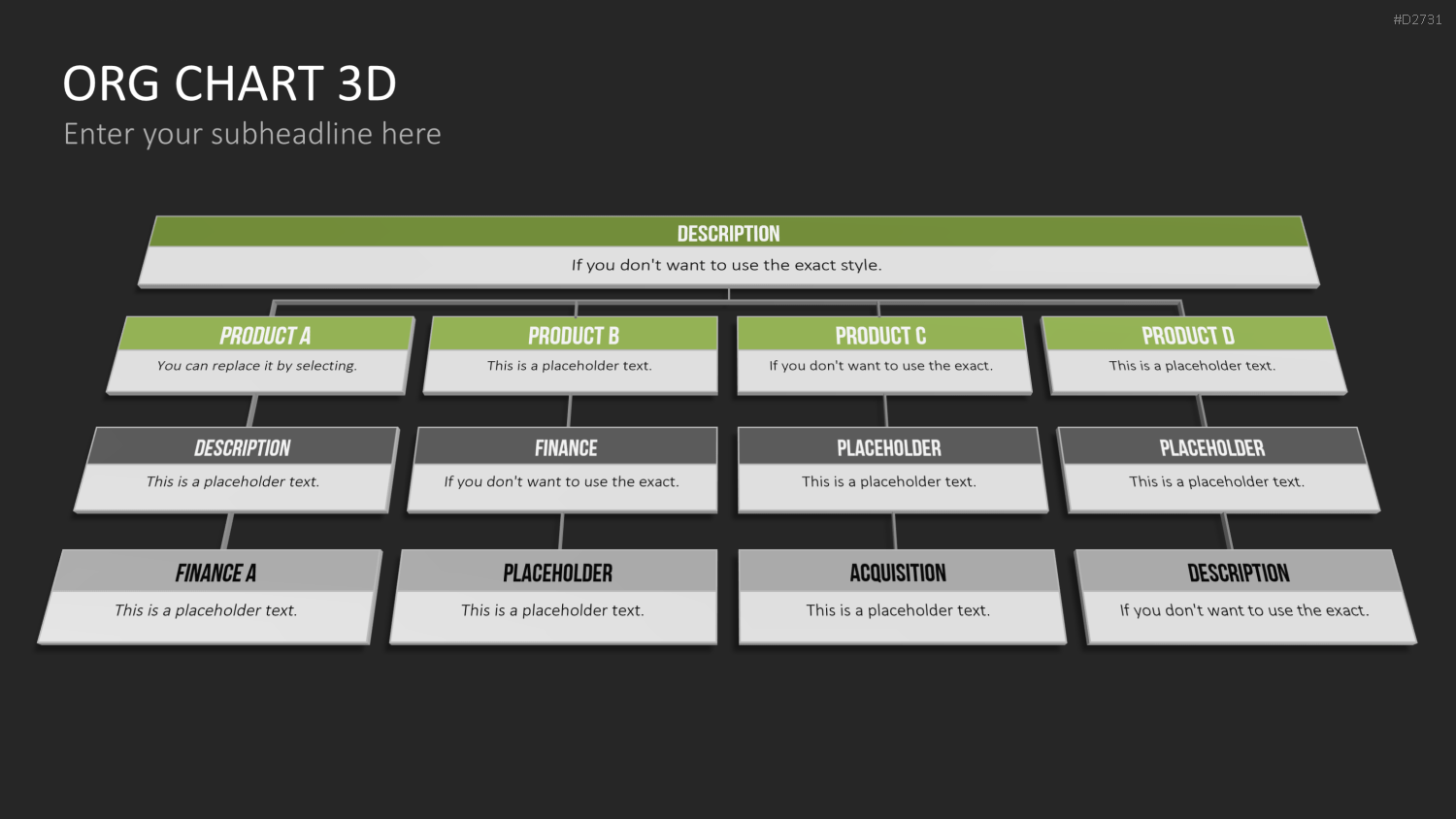Select the PRODUCT D header

1188,336
